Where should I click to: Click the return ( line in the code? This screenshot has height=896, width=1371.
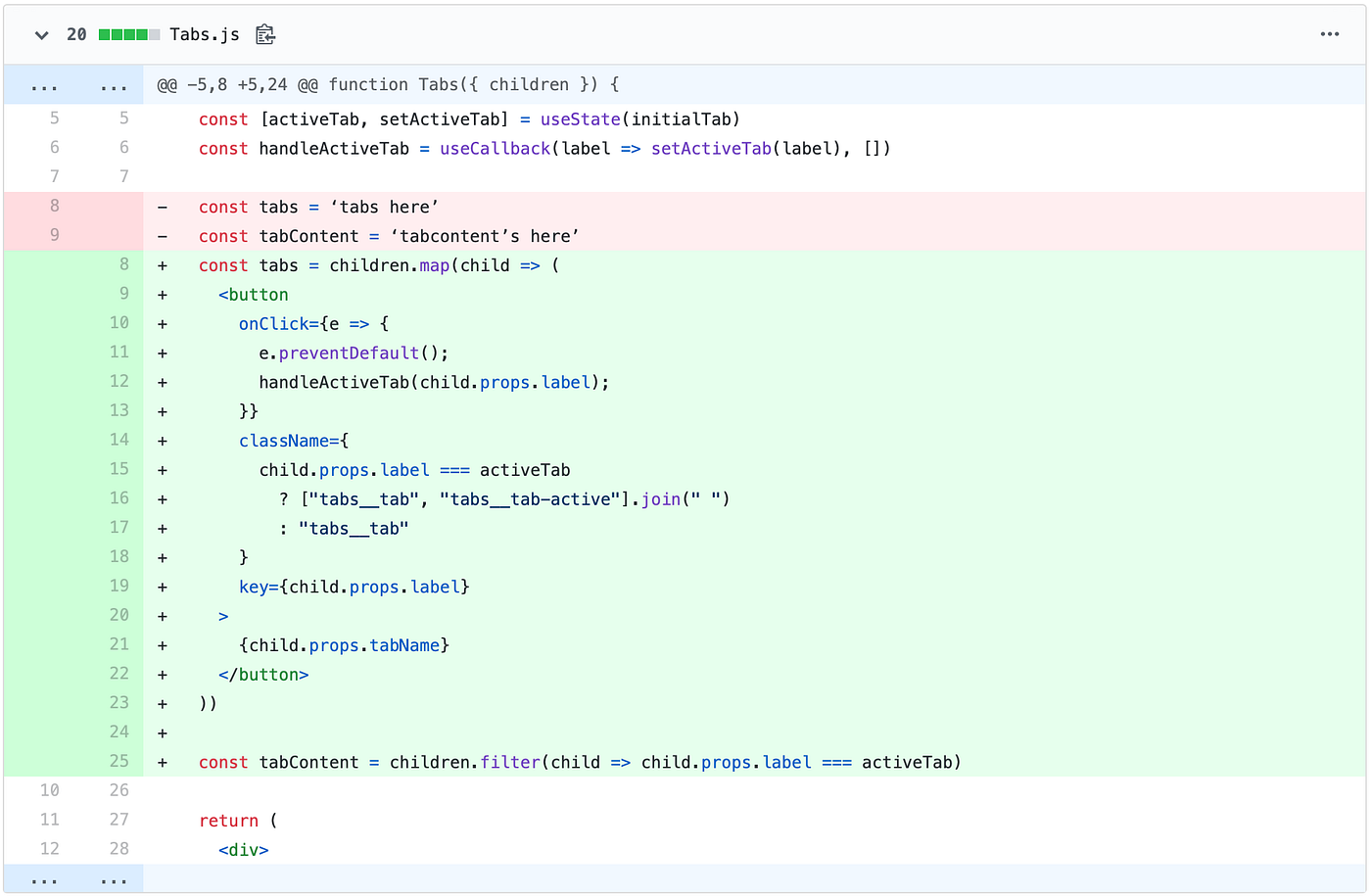pyautogui.click(x=239, y=820)
